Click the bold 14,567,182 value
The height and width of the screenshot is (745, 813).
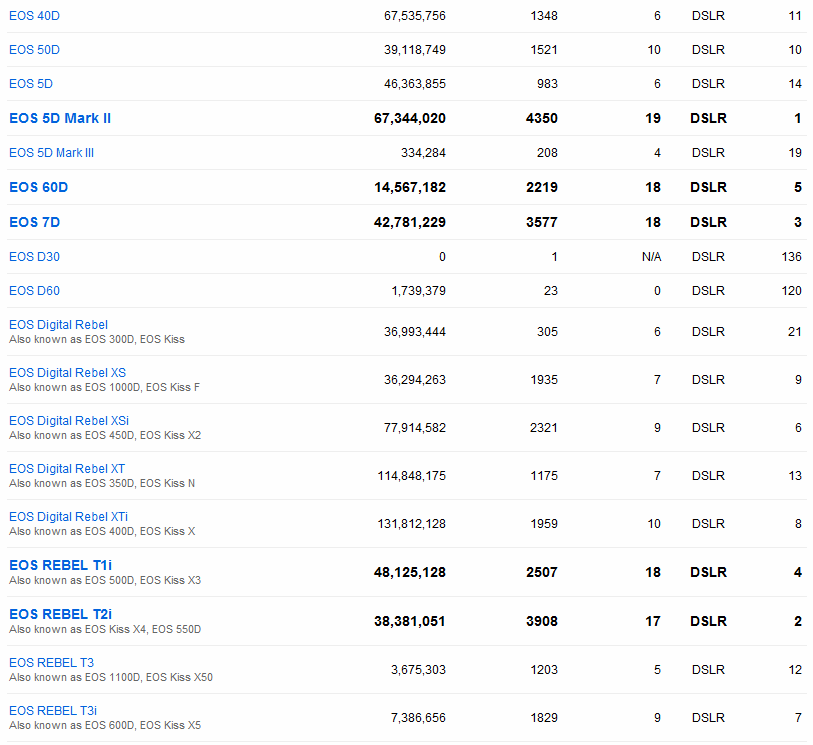coord(410,187)
